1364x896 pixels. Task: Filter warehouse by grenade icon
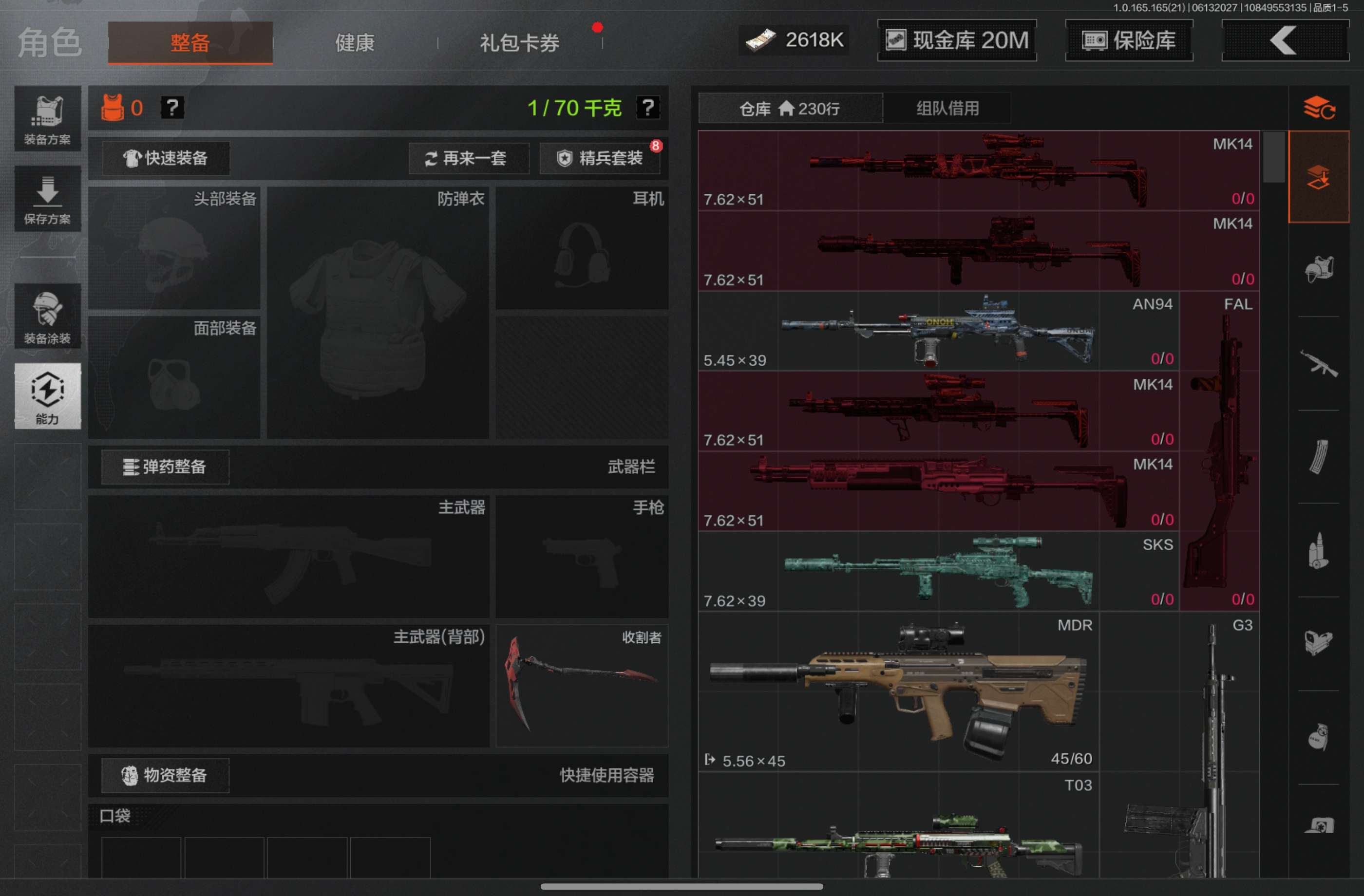(1319, 737)
